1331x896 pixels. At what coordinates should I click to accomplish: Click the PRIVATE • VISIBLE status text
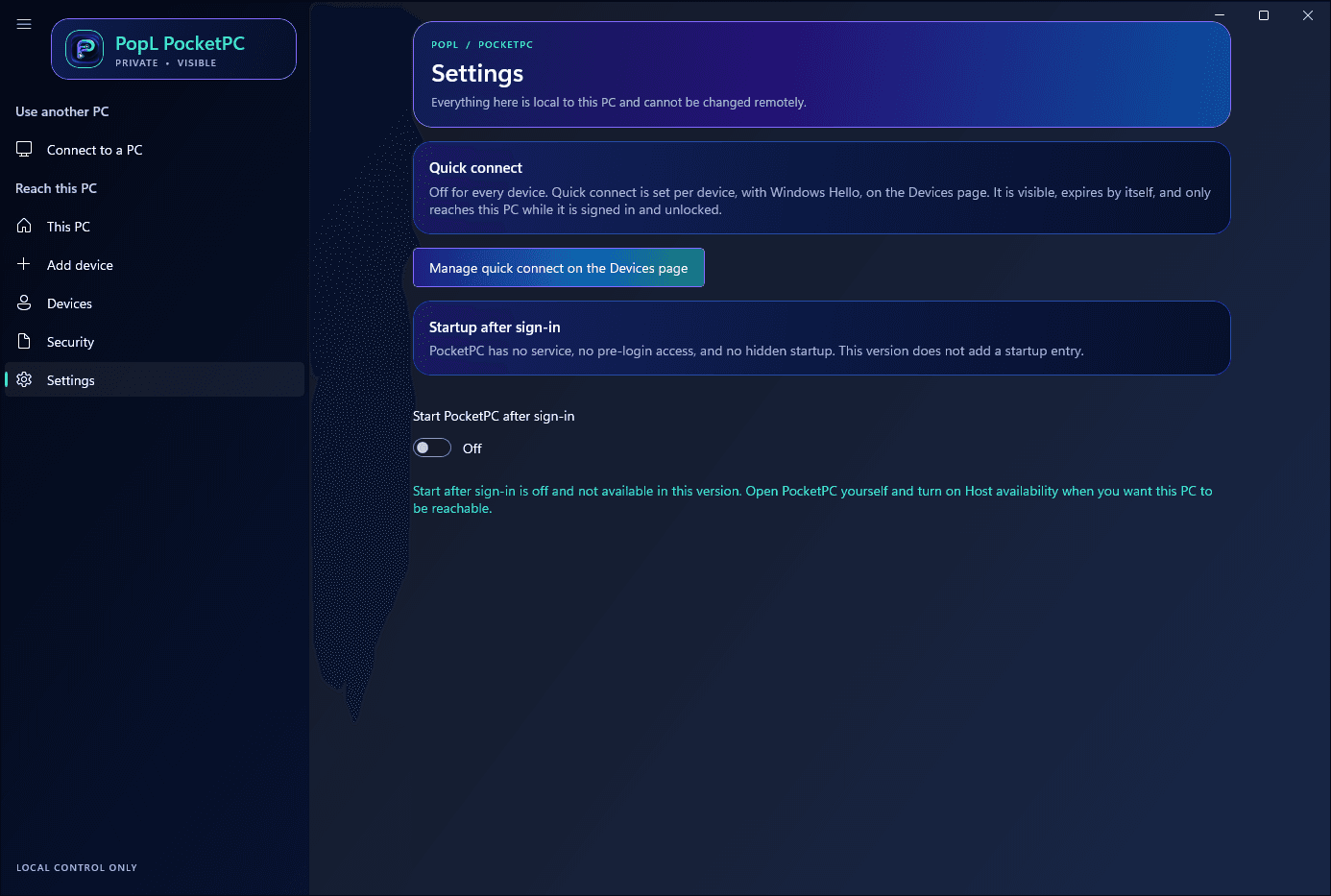166,63
